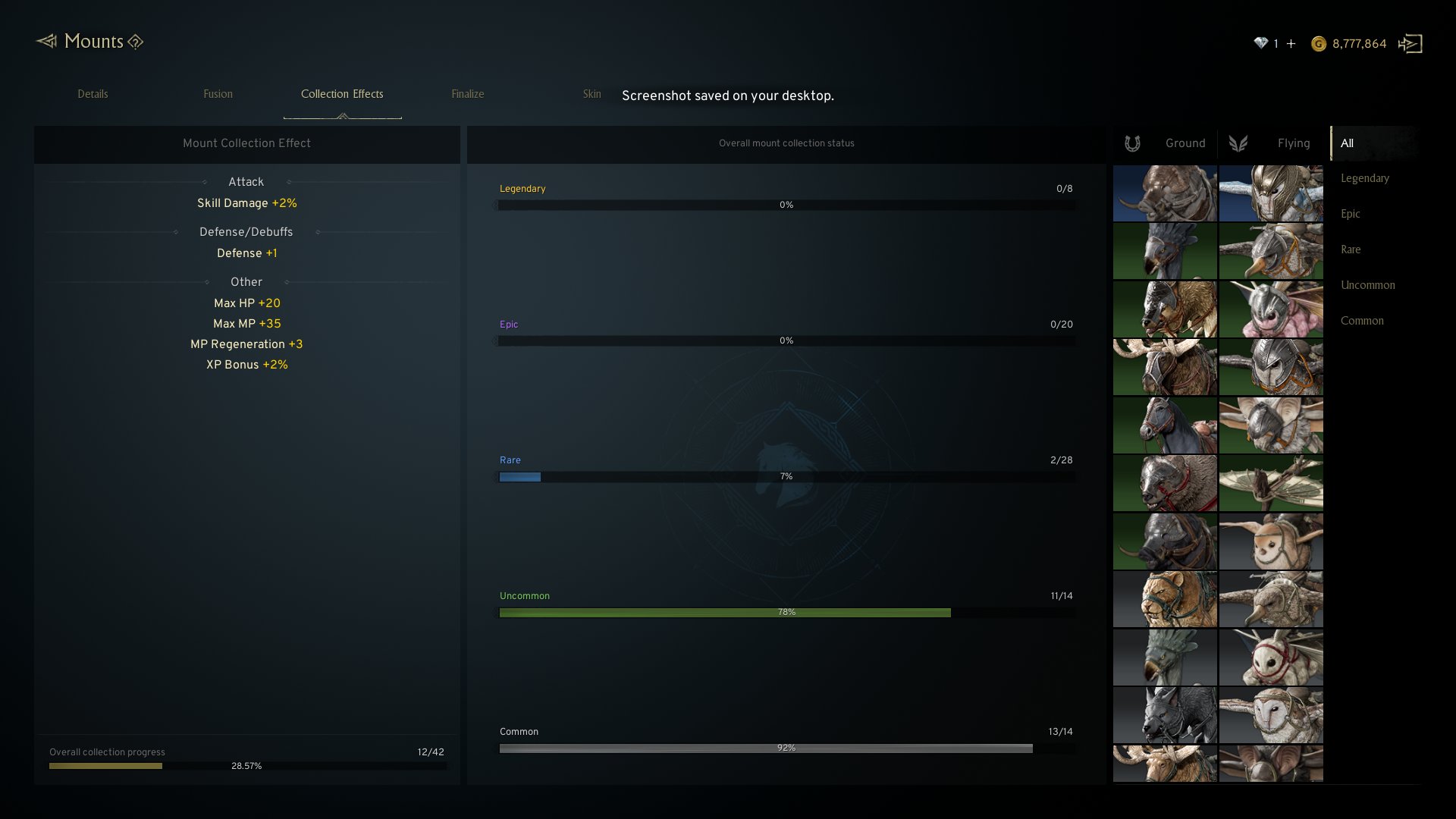Open the Details tab
Image resolution: width=1456 pixels, height=819 pixels.
point(93,94)
